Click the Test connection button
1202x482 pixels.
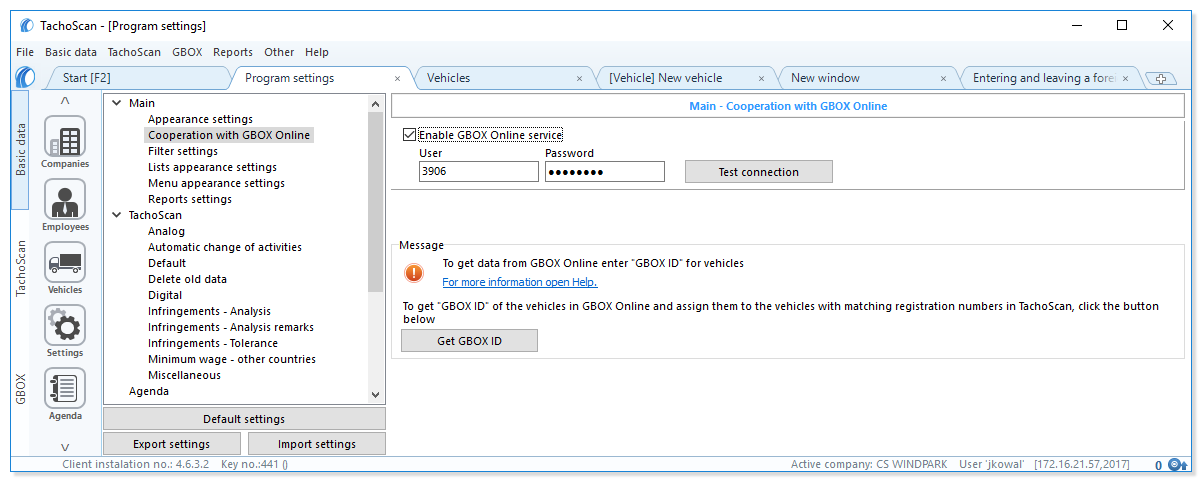pyautogui.click(x=758, y=172)
